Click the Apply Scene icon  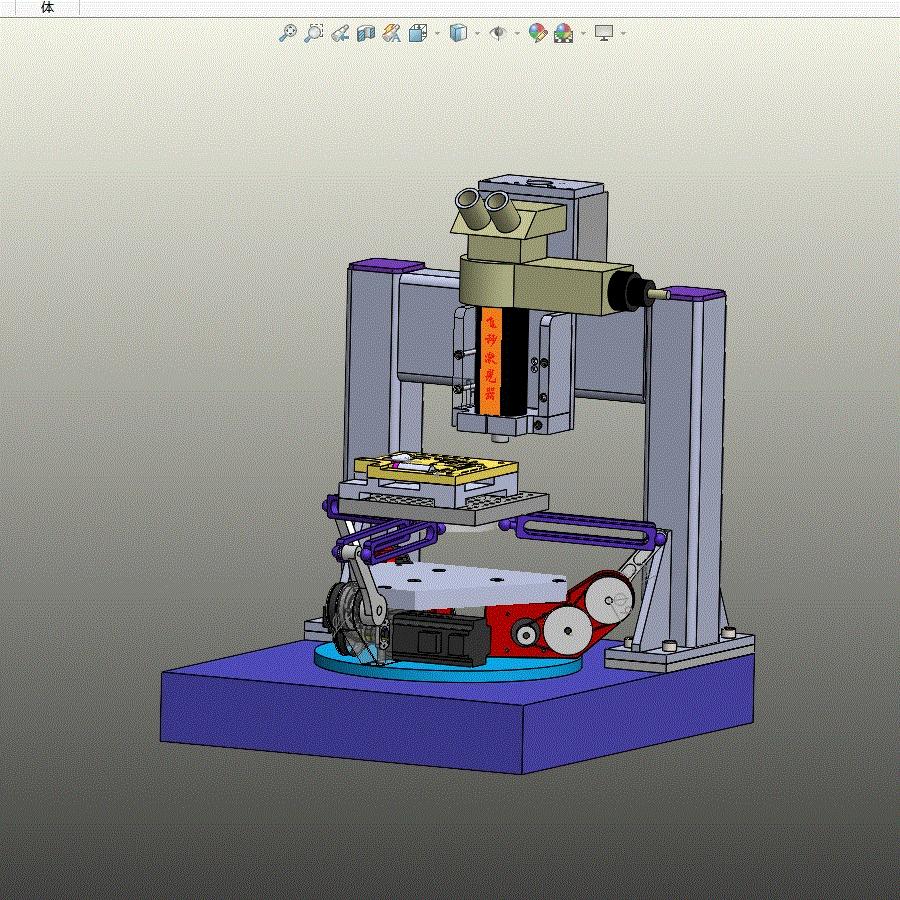(564, 33)
